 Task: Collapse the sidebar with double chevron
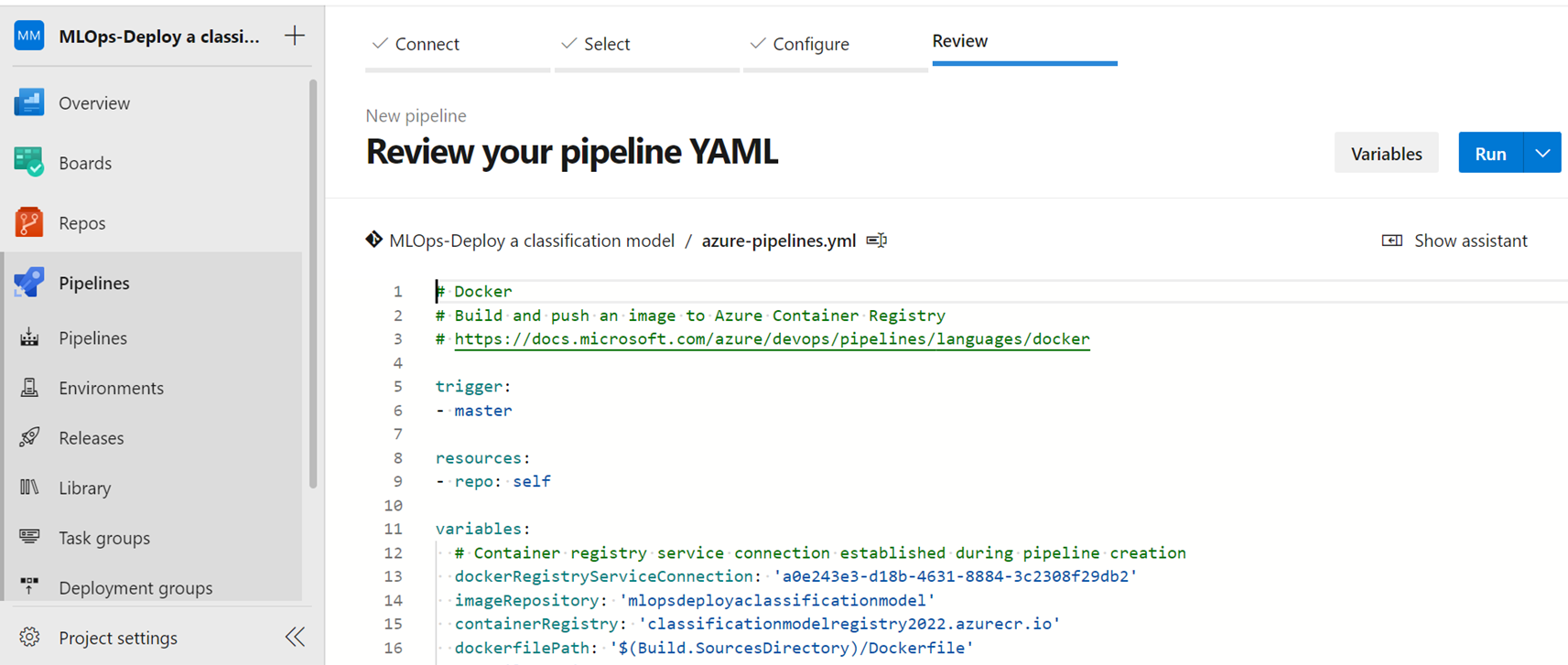click(x=295, y=638)
